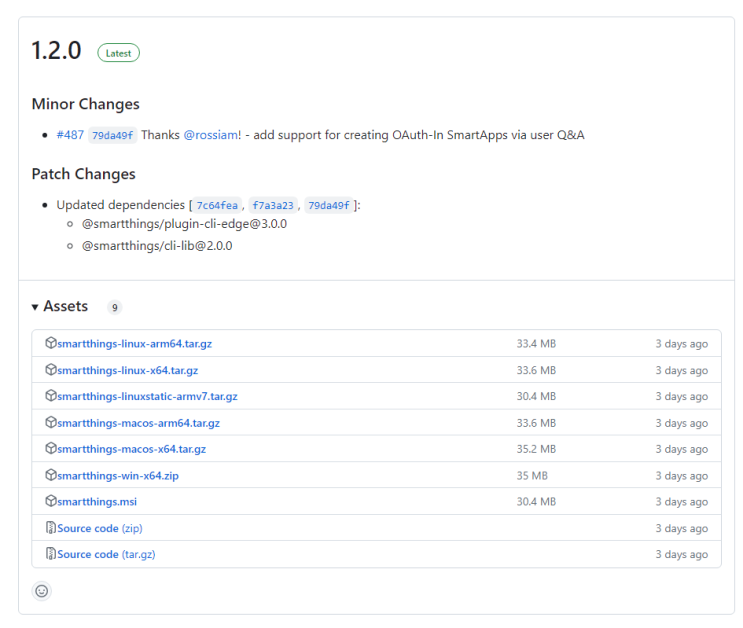The width and height of the screenshot is (743, 628).
Task: Open the 1.2.0 release title
Action: (56, 51)
